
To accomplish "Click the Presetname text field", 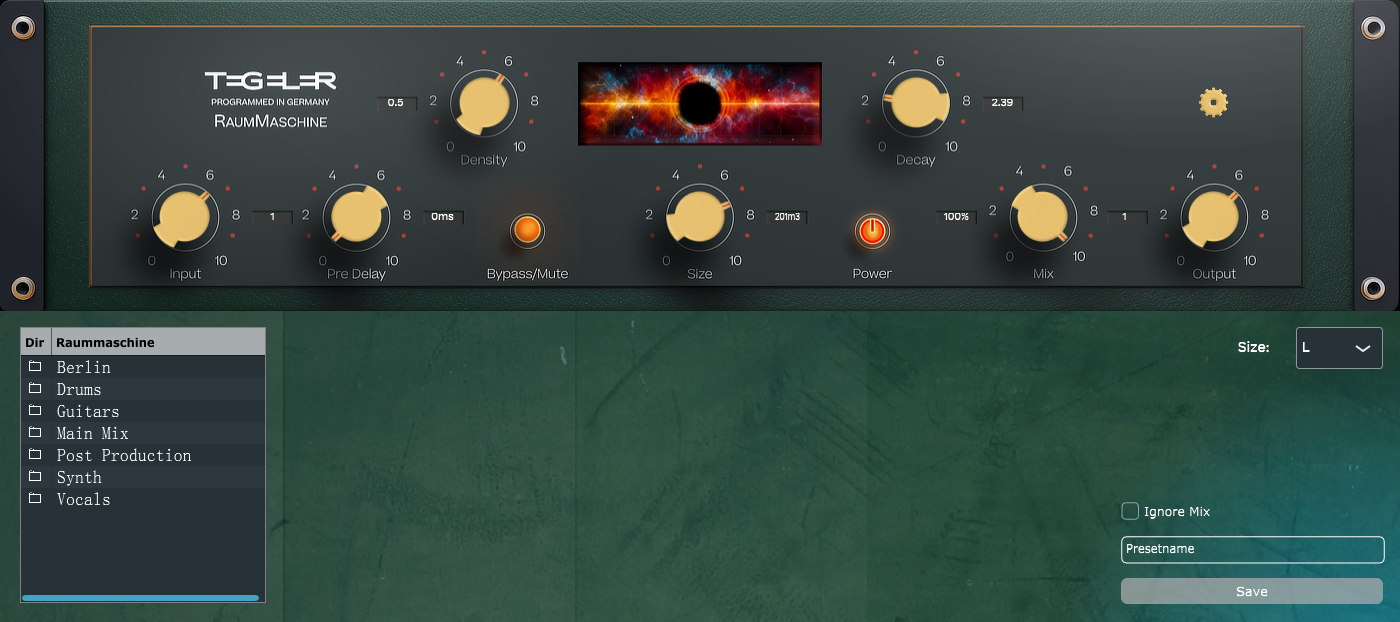I will (x=1252, y=549).
